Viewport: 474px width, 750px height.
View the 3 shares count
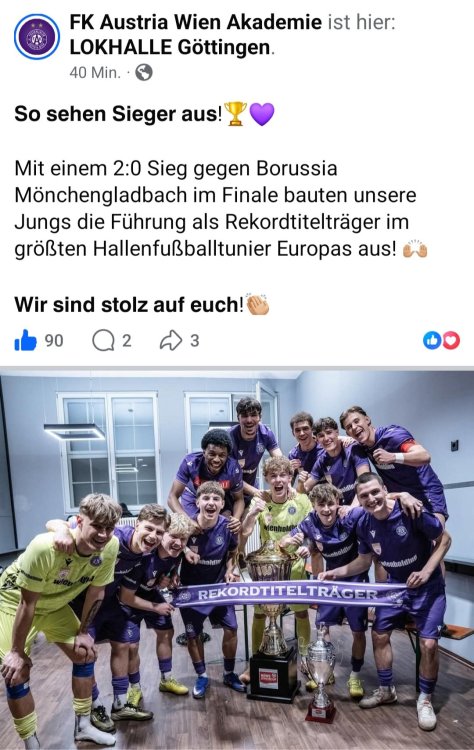194,341
